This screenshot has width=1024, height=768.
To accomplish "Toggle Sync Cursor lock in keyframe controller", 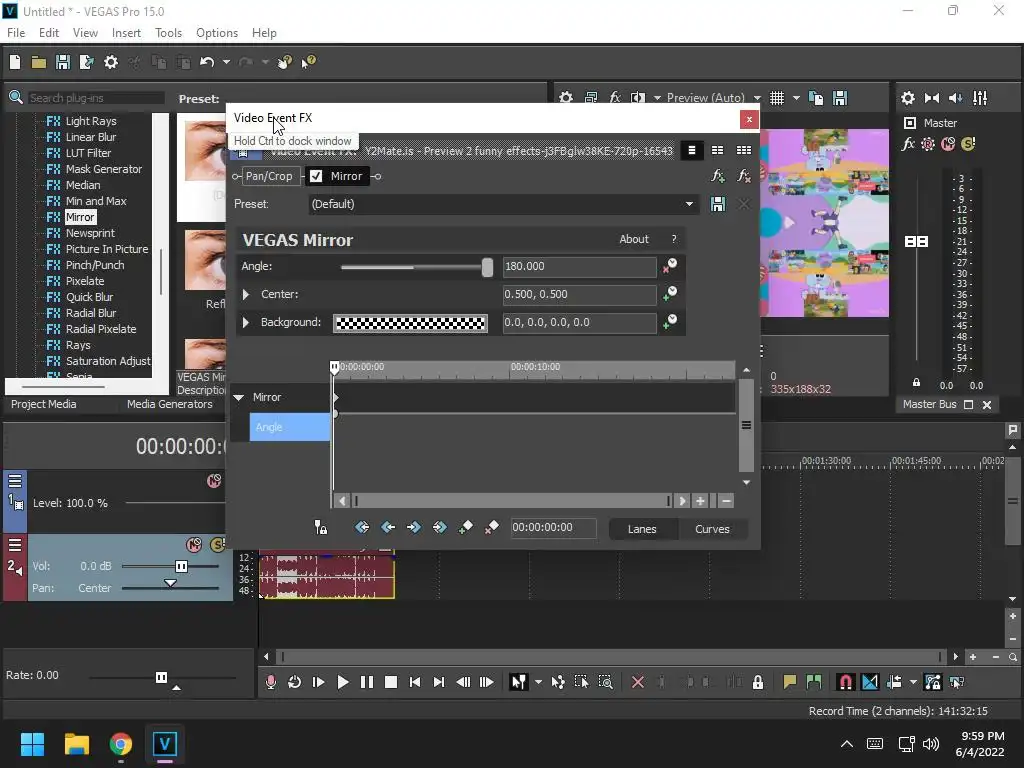I will click(x=321, y=527).
